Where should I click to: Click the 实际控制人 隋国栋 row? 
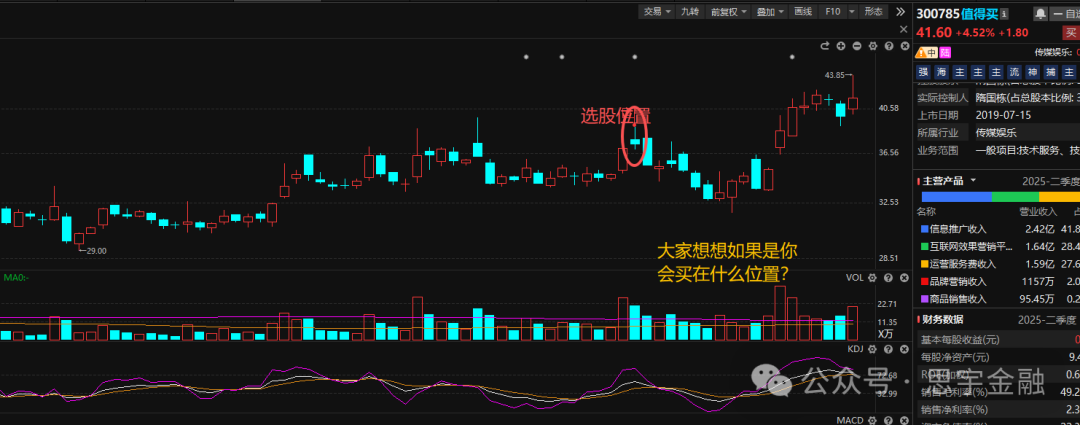(998, 97)
